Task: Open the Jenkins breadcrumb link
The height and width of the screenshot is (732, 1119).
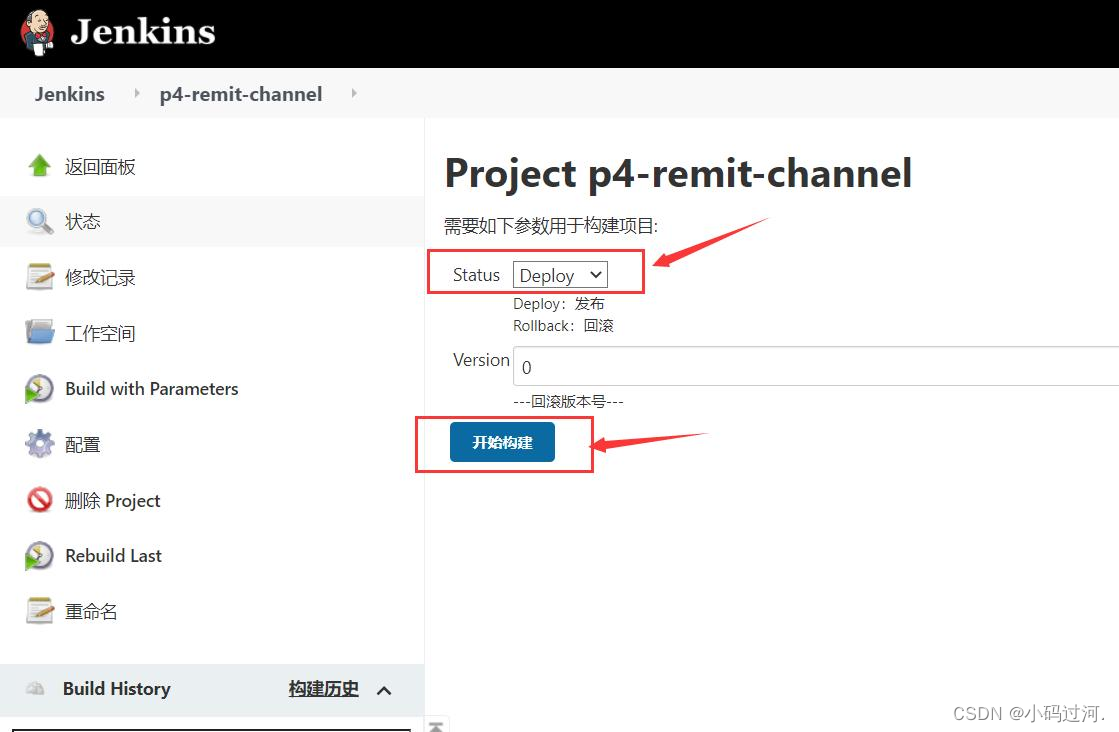Action: click(x=69, y=93)
